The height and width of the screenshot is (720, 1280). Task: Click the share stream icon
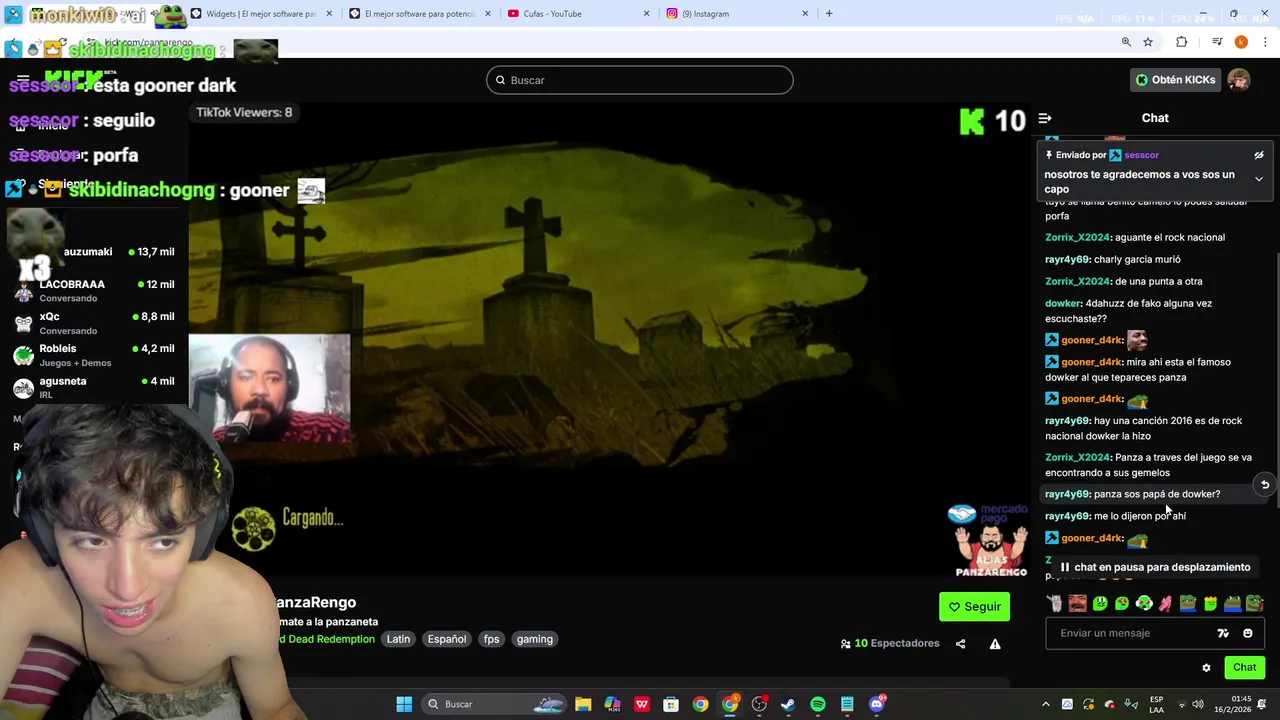click(960, 644)
